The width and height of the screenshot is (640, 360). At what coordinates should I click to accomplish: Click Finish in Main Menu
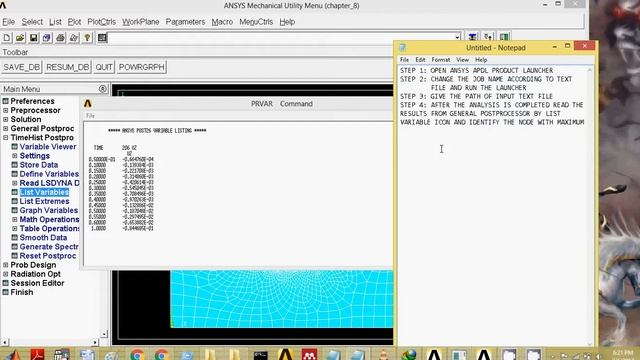(22, 292)
